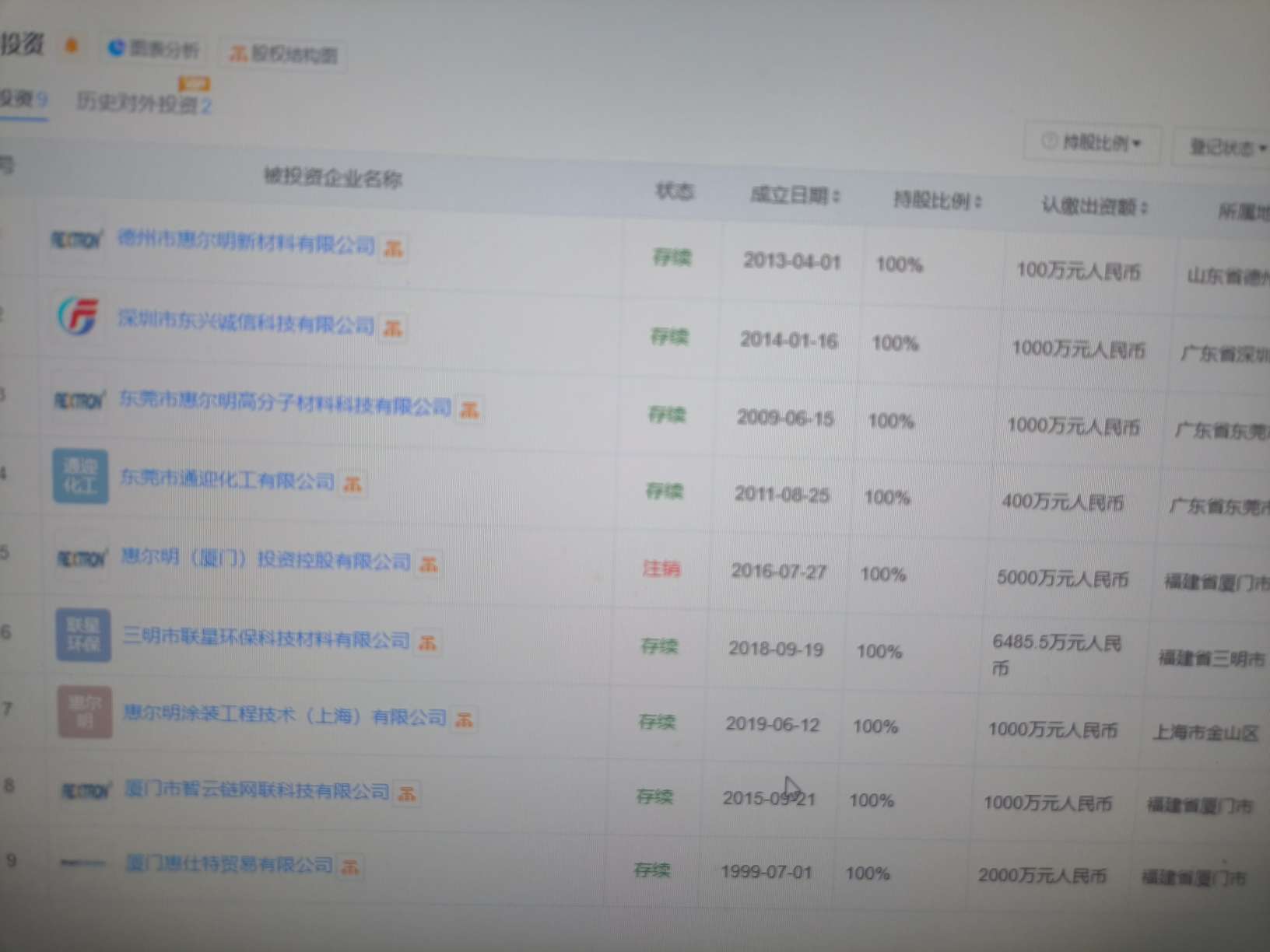Open the 登记状态 filter dropdown

coord(1226,146)
